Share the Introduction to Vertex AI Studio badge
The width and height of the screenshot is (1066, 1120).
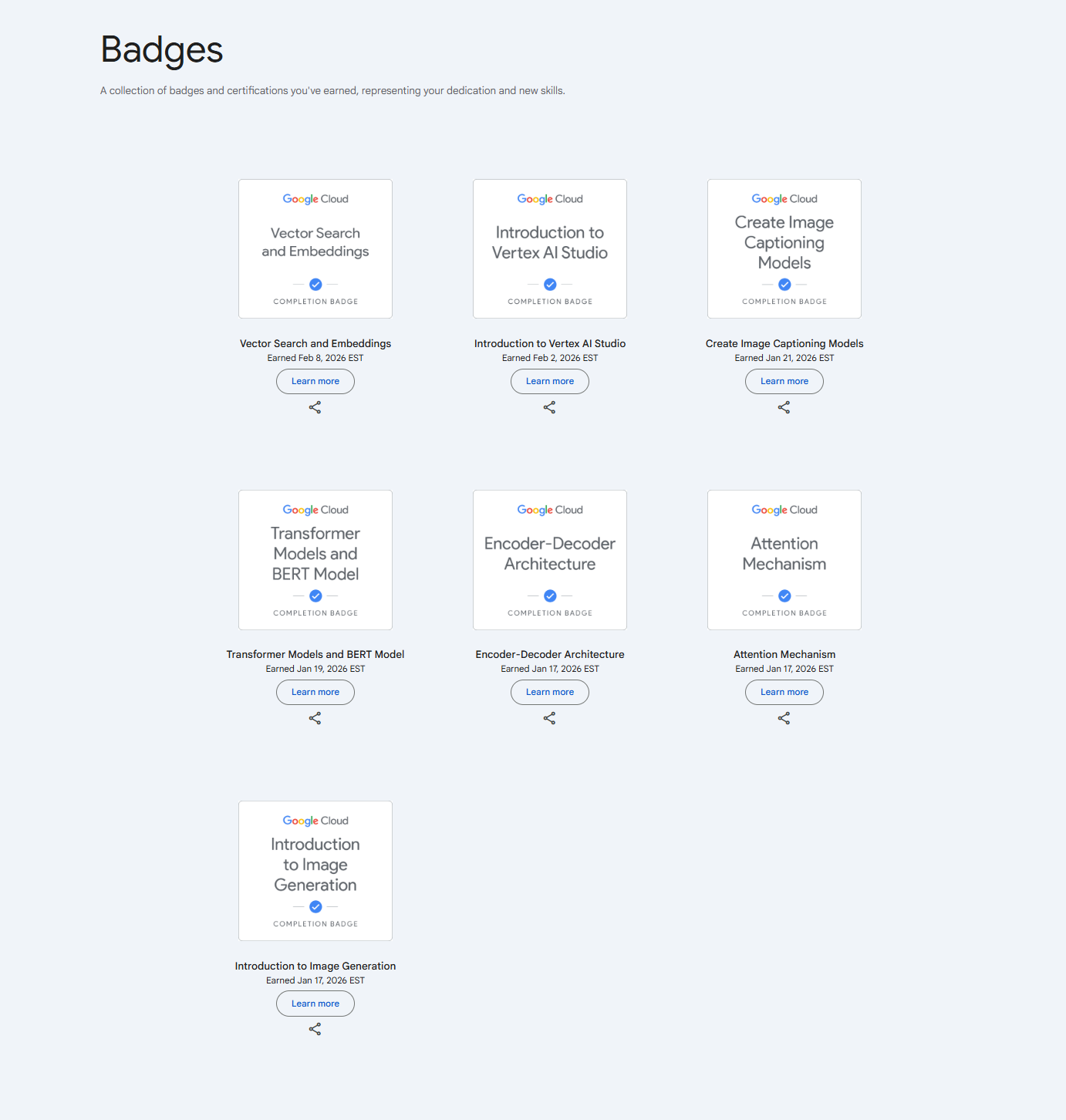pyautogui.click(x=549, y=407)
